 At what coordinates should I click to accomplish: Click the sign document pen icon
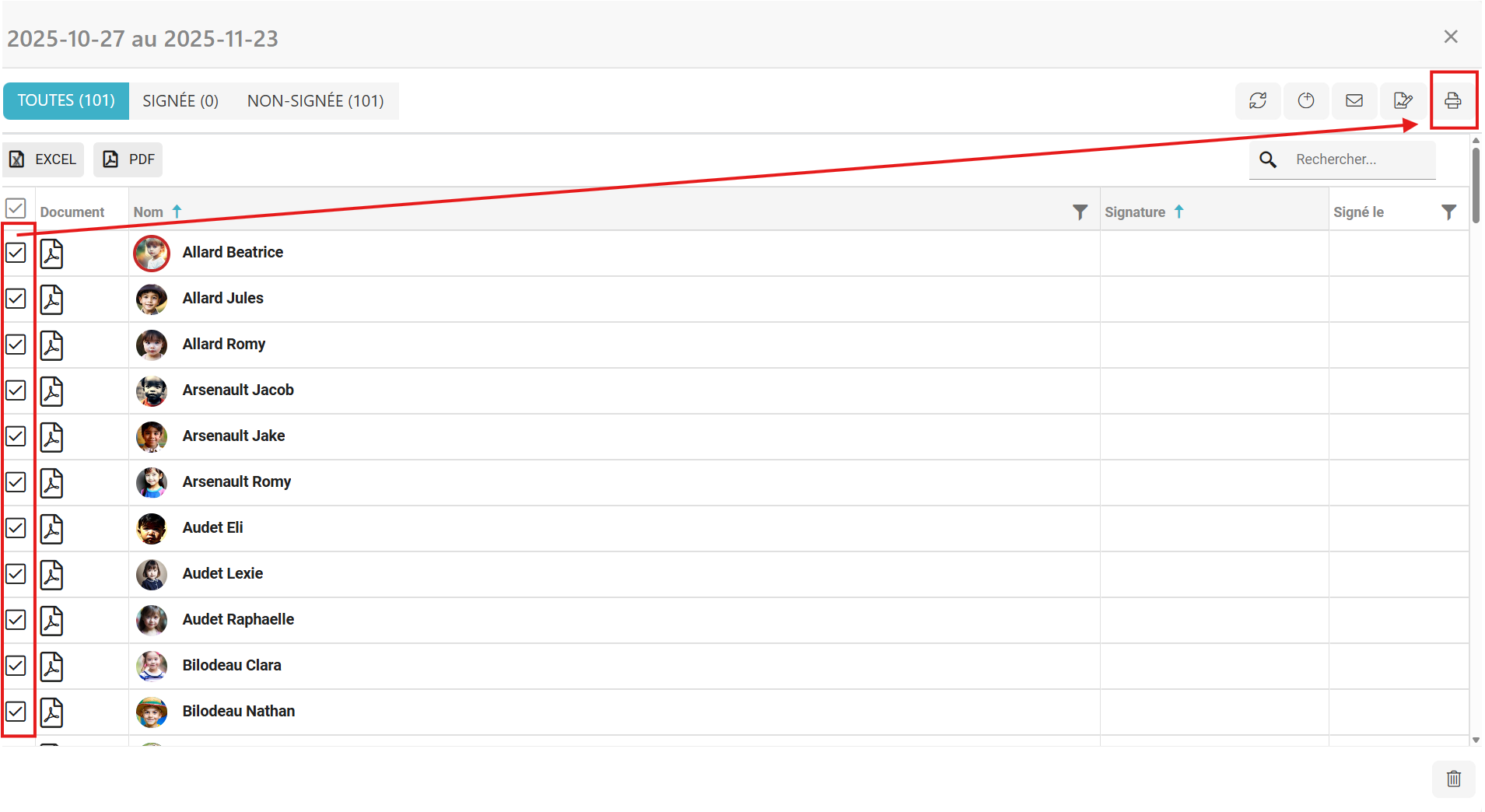pos(1403,100)
